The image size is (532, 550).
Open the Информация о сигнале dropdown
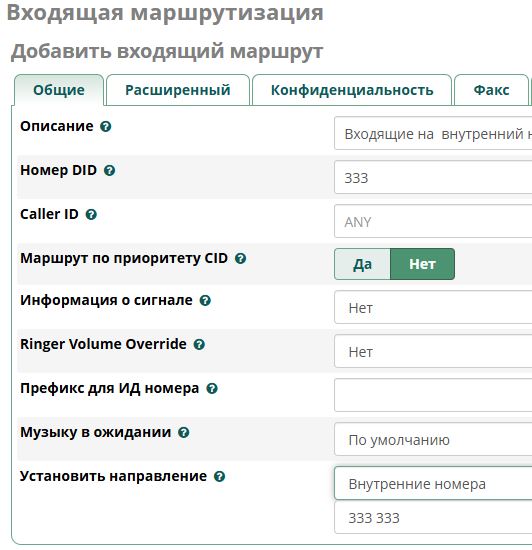click(433, 307)
